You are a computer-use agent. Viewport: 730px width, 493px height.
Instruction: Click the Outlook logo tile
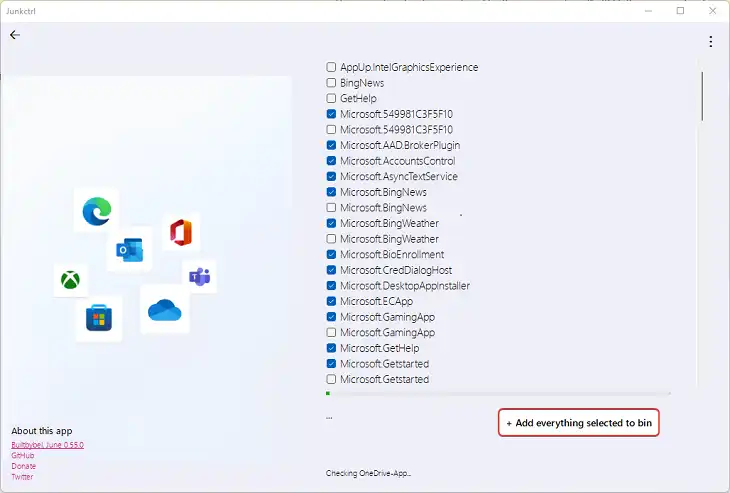click(x=129, y=250)
